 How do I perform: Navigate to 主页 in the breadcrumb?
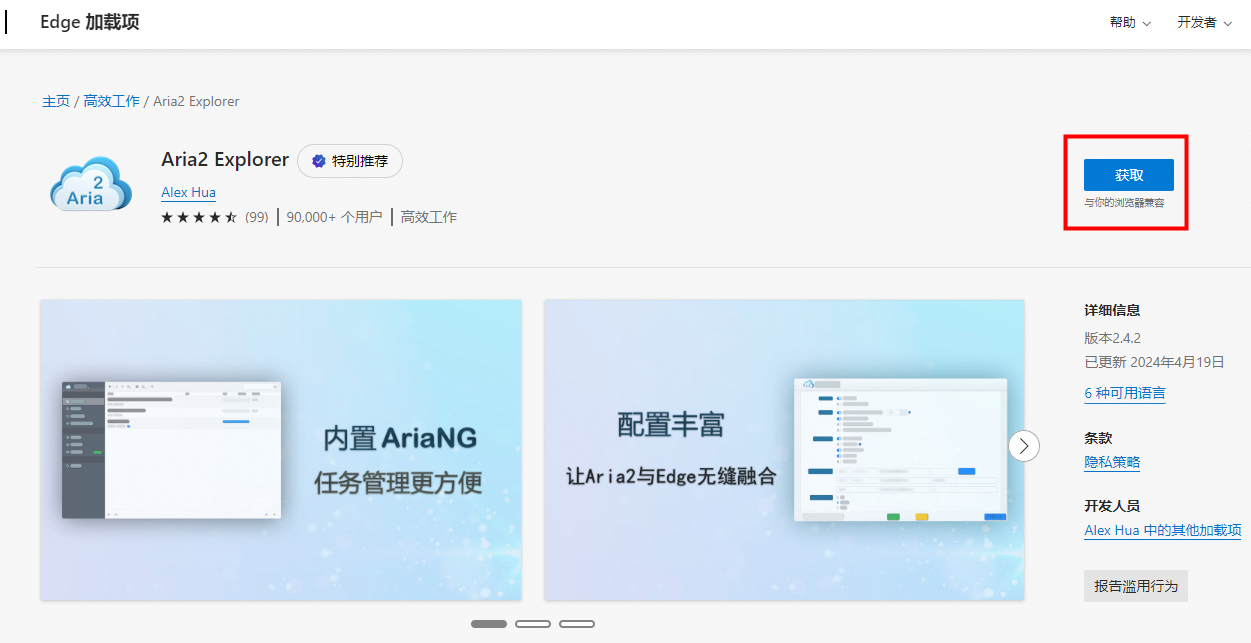point(56,101)
